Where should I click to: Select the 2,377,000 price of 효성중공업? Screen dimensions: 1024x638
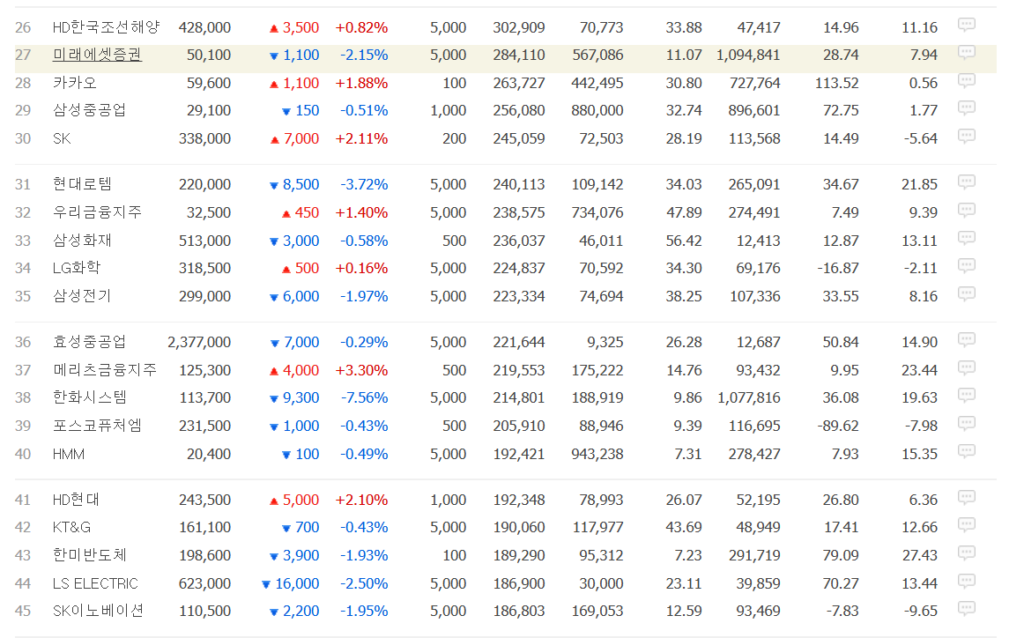coord(199,342)
